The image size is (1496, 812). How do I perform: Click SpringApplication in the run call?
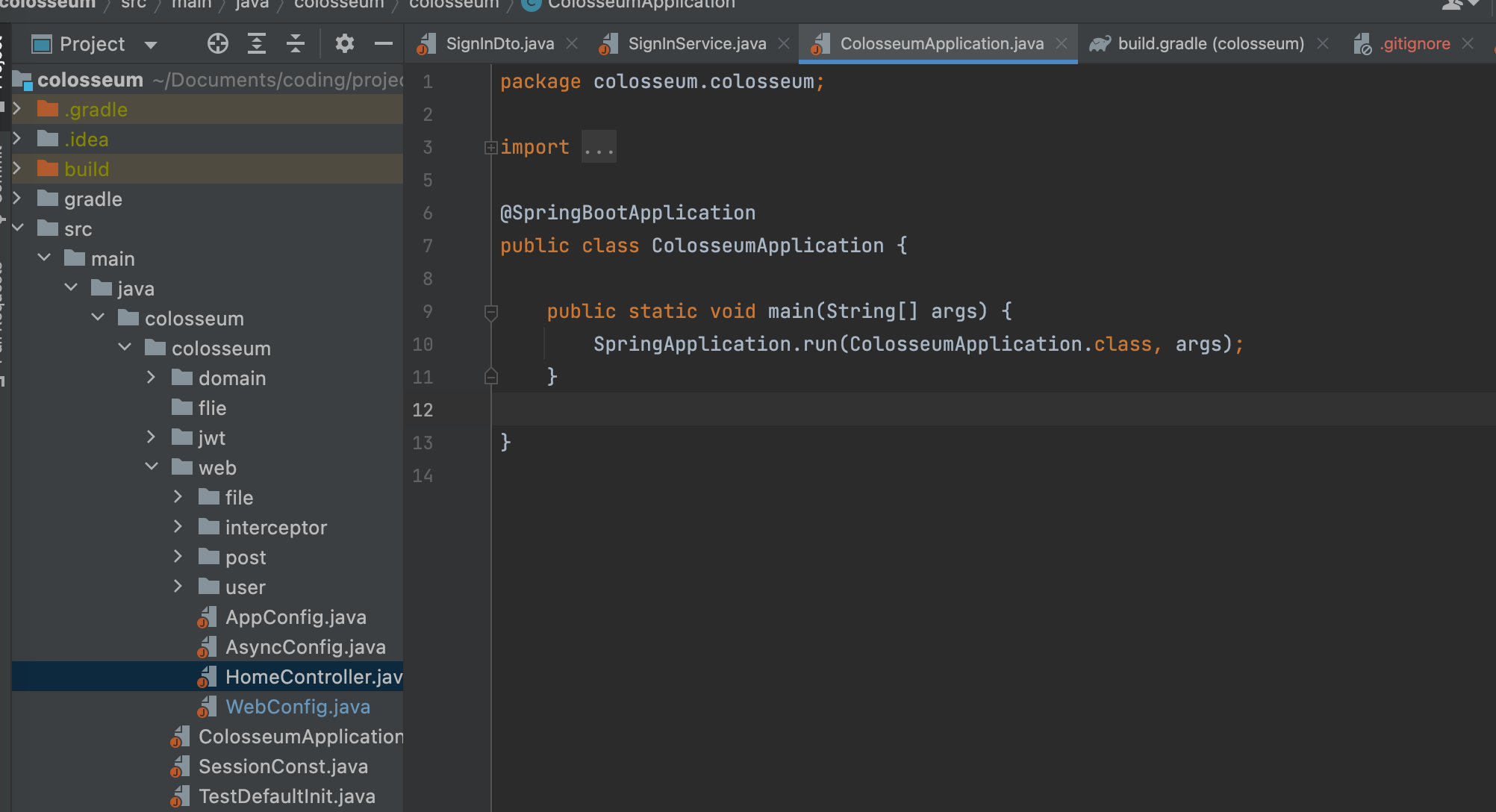[x=692, y=344]
